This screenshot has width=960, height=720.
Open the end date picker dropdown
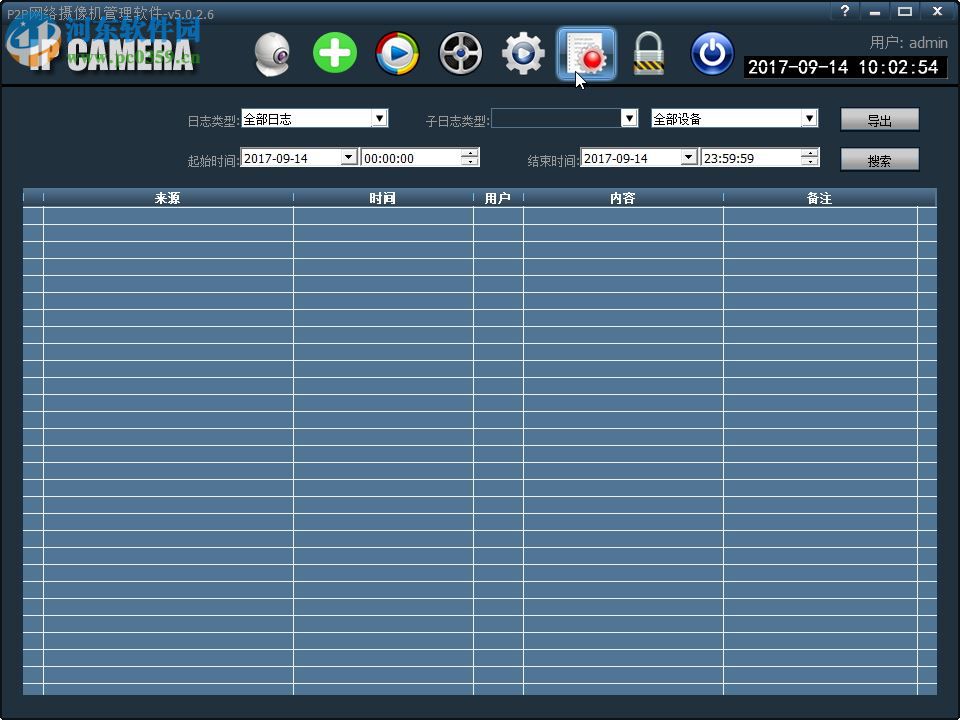click(688, 157)
